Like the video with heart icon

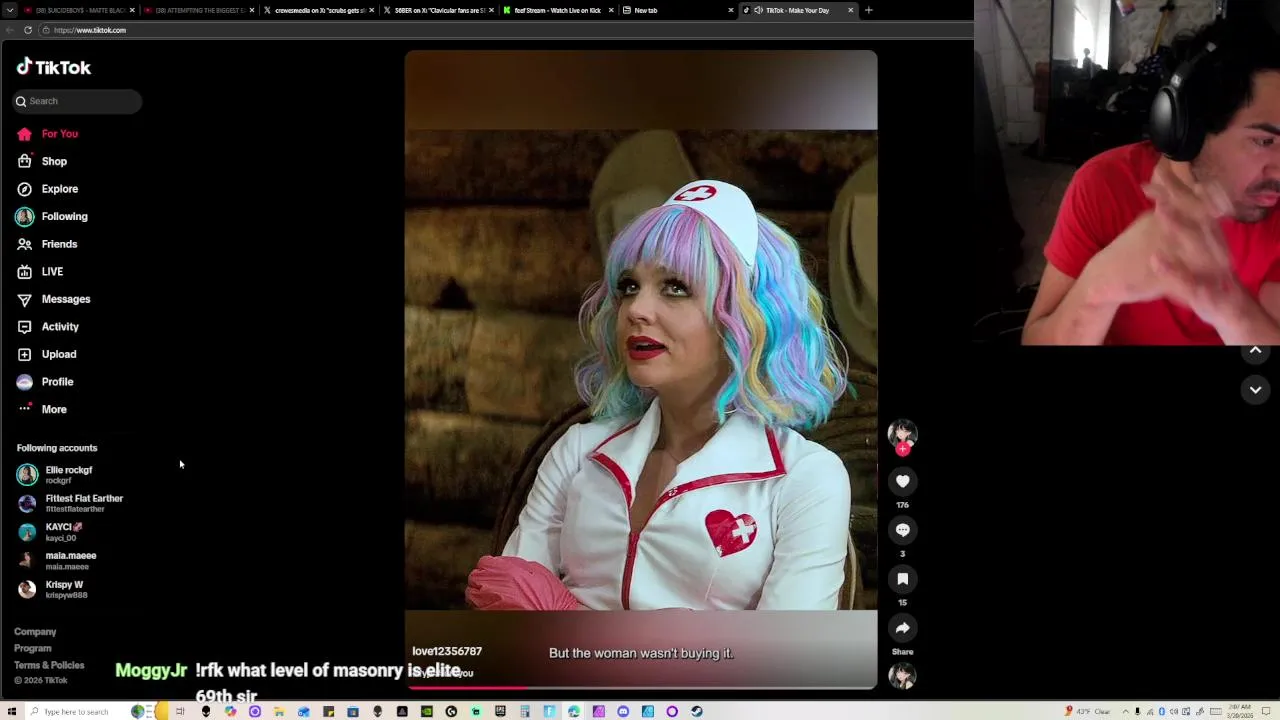(903, 482)
